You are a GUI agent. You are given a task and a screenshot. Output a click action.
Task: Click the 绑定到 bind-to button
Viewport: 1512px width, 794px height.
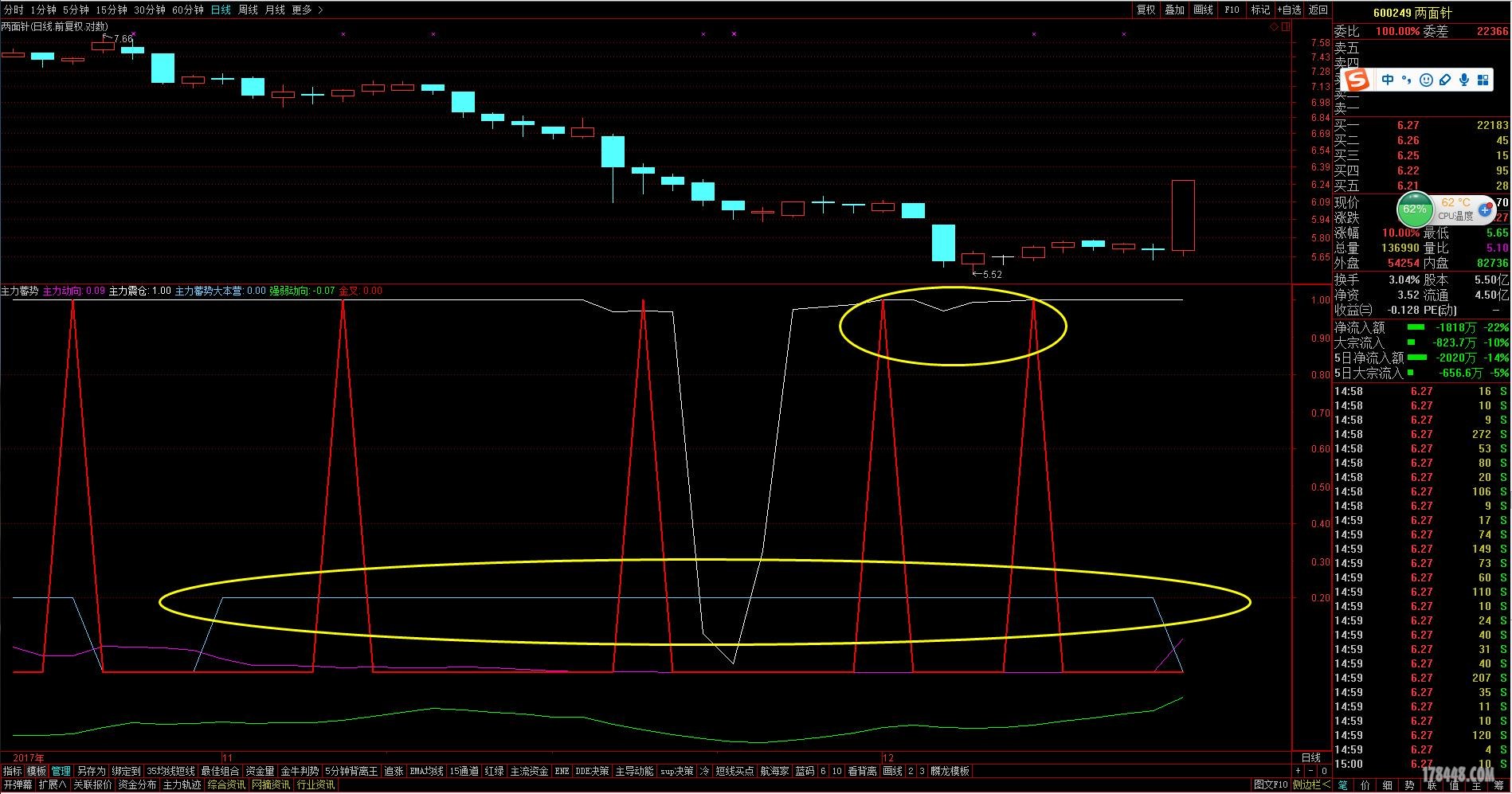coord(126,771)
